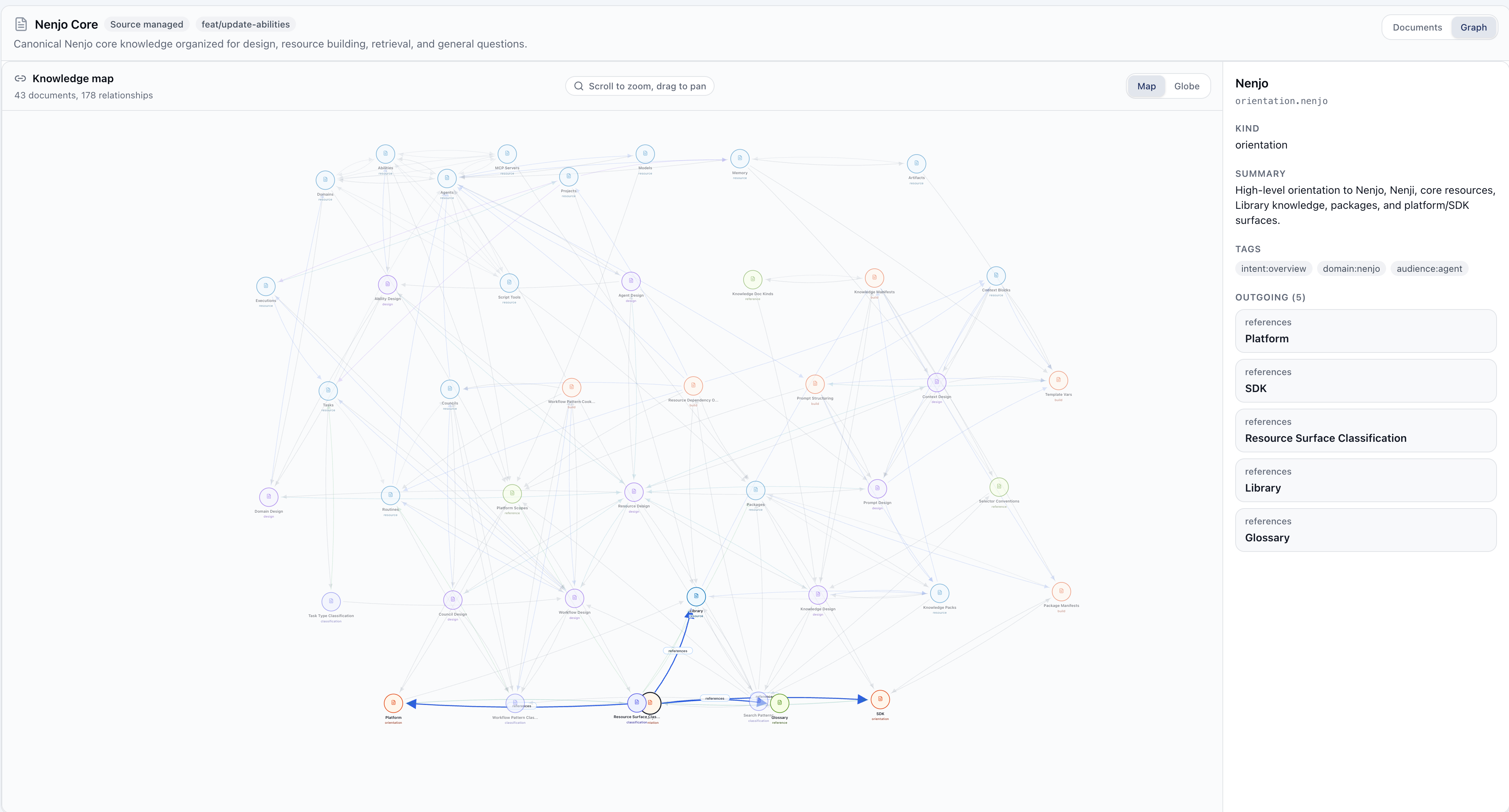The image size is (1509, 812).
Task: Click the 43 documents, 178 relationships text
Action: tap(84, 95)
